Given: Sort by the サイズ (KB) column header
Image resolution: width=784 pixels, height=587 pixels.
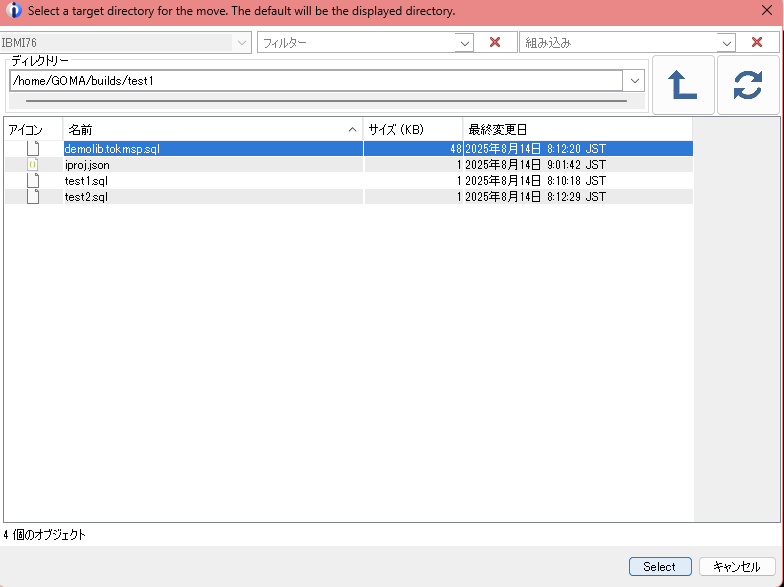Looking at the screenshot, I should click(x=413, y=130).
